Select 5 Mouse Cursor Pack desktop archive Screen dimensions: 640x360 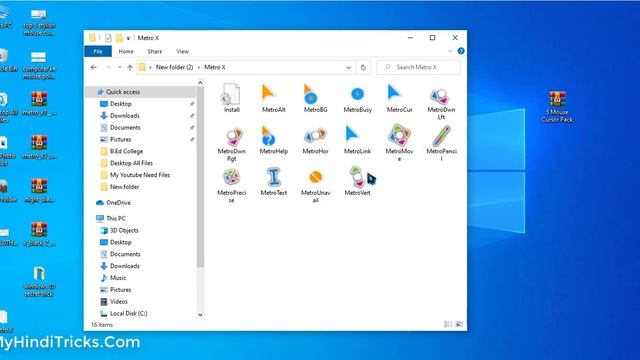pos(557,107)
